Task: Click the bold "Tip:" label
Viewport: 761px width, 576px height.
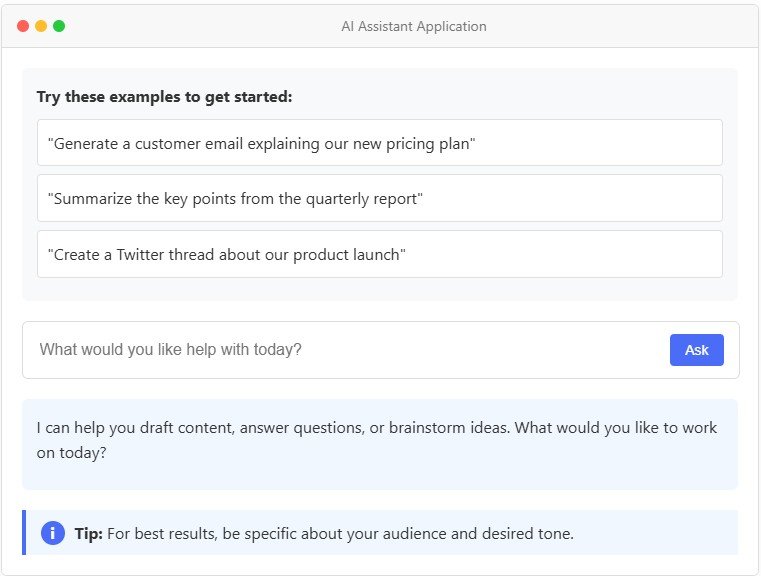Action: click(x=89, y=534)
